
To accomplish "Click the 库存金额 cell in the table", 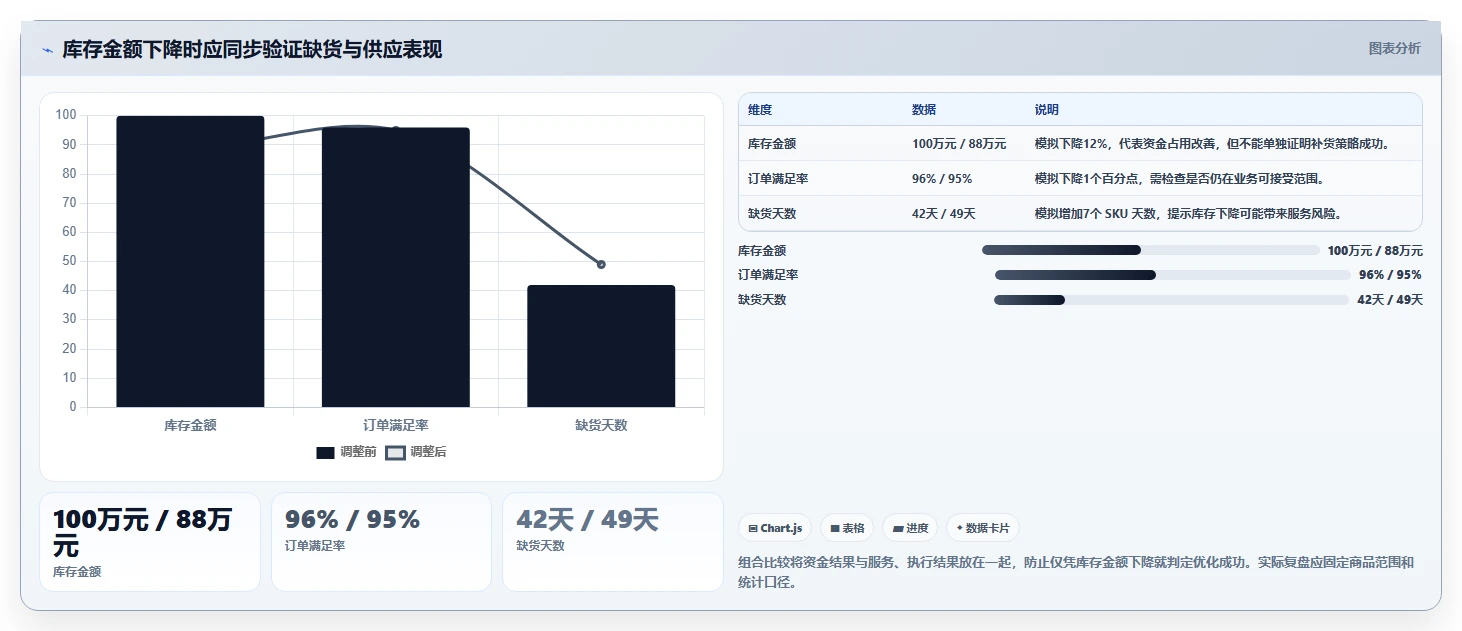I will click(772, 144).
